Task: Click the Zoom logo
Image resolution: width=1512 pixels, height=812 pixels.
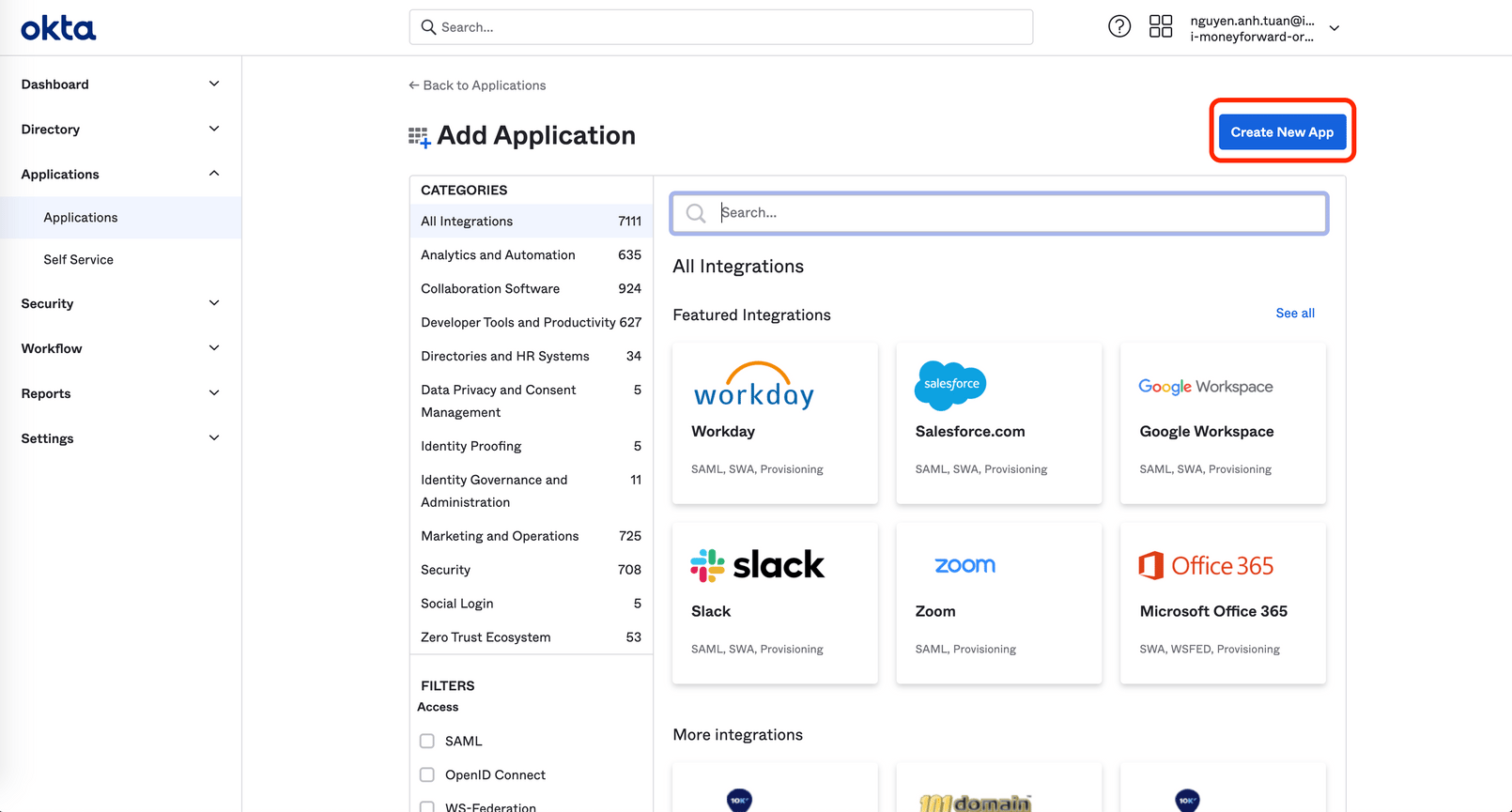Action: [964, 565]
